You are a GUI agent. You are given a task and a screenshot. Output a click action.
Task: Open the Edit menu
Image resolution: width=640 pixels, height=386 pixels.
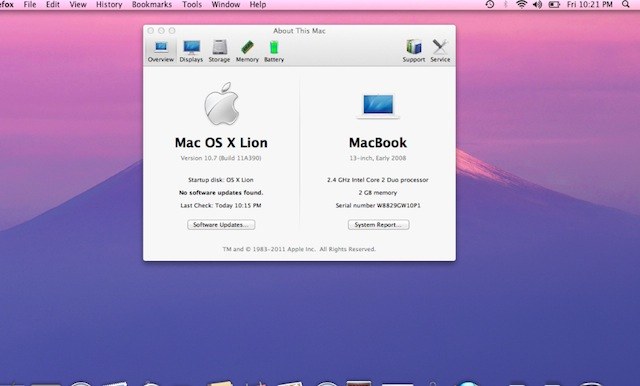click(x=53, y=4)
